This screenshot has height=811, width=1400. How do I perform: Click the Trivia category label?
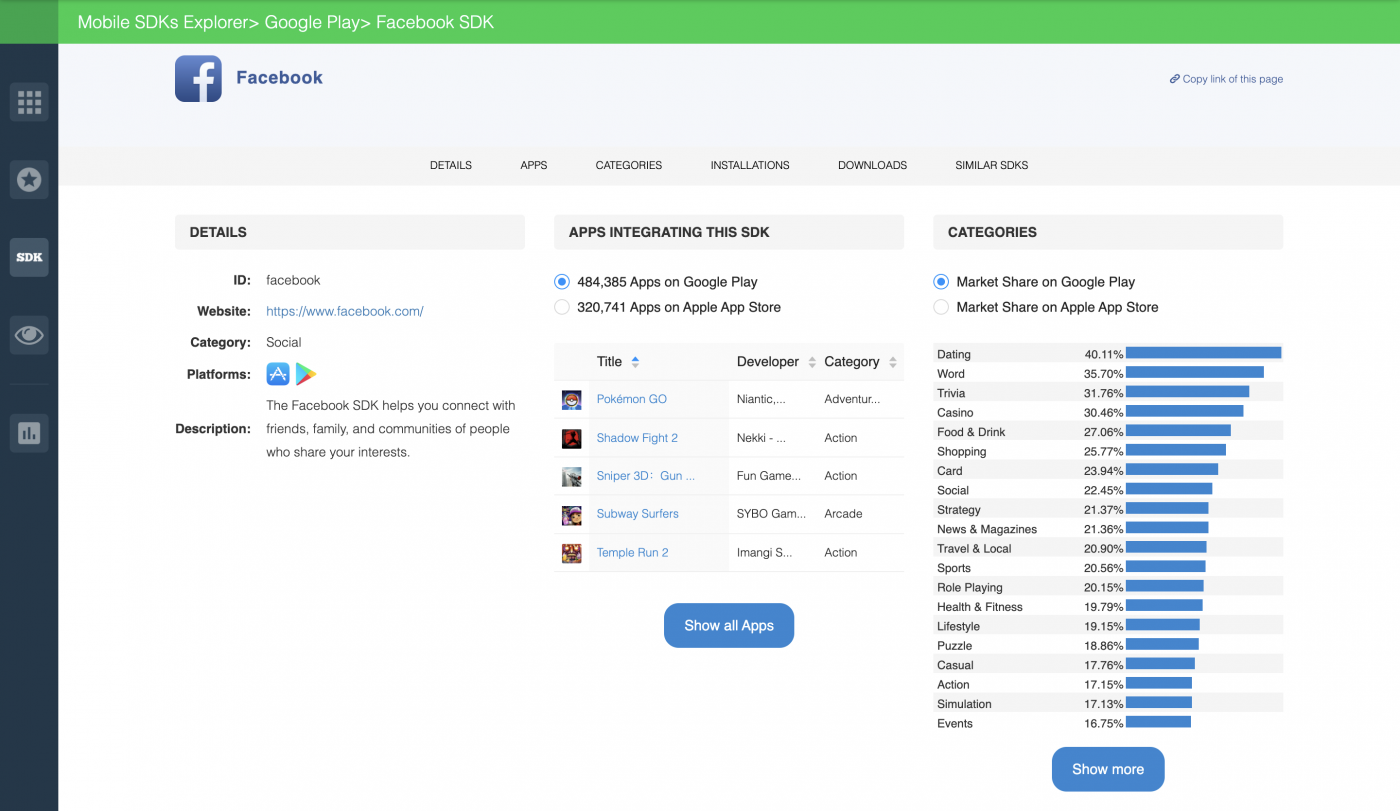click(951, 393)
